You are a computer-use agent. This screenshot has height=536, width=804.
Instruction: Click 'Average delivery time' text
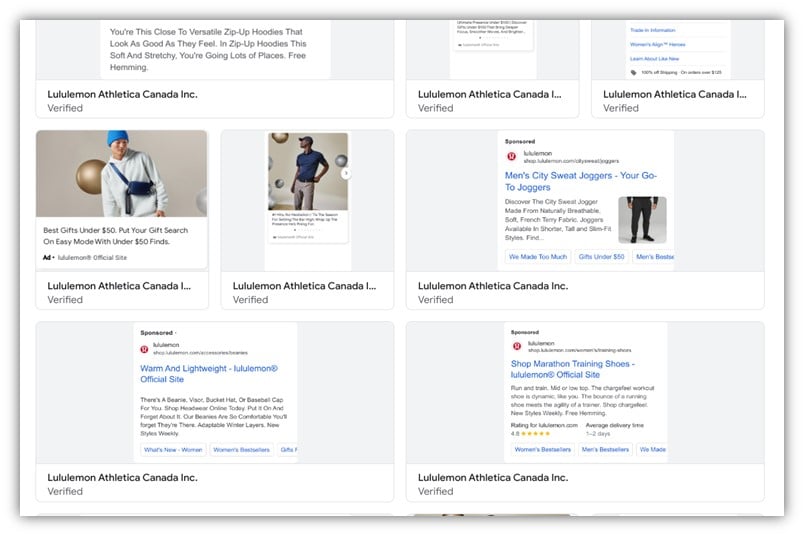[x=614, y=425]
